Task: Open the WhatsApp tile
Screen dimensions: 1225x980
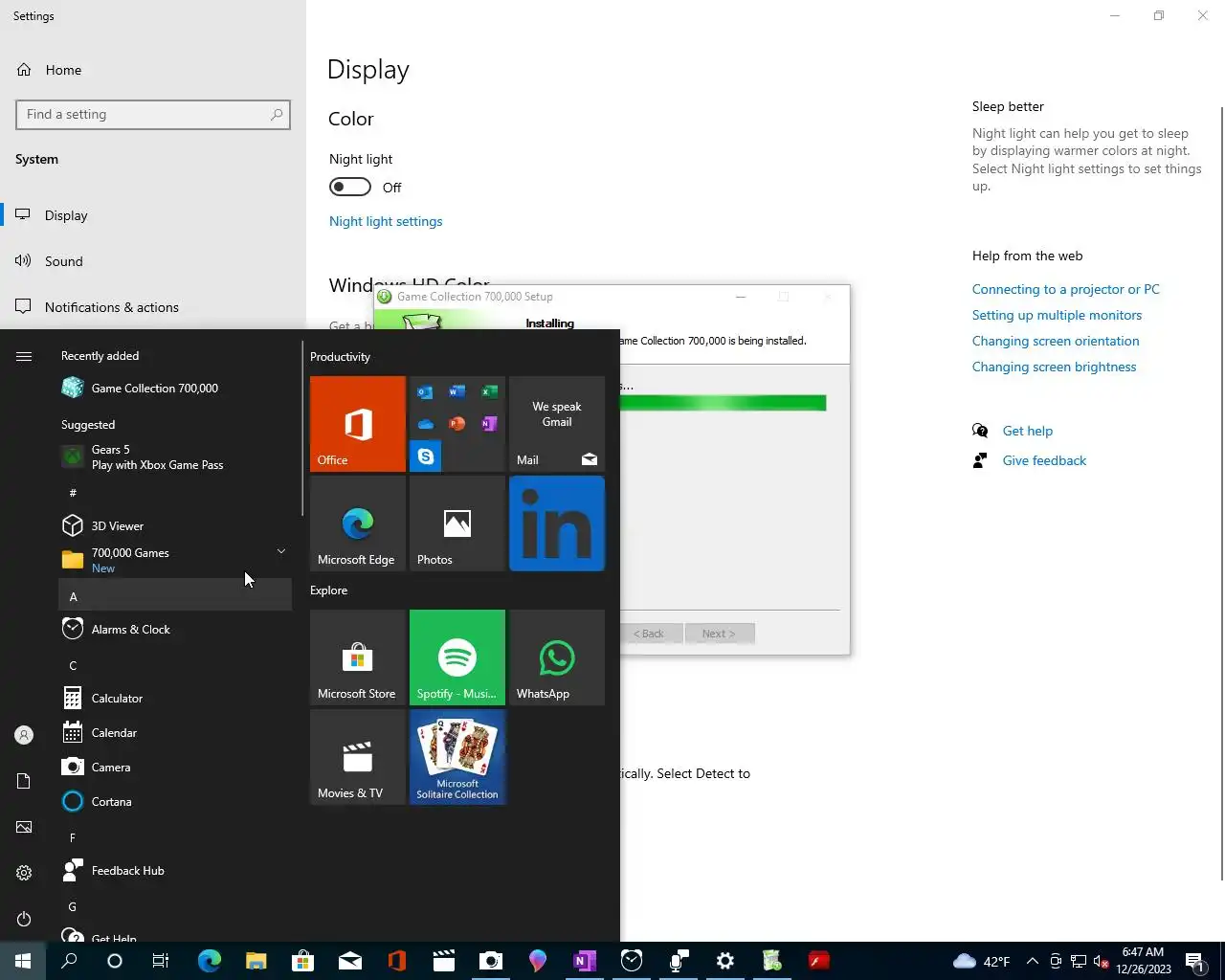Action: 557,657
